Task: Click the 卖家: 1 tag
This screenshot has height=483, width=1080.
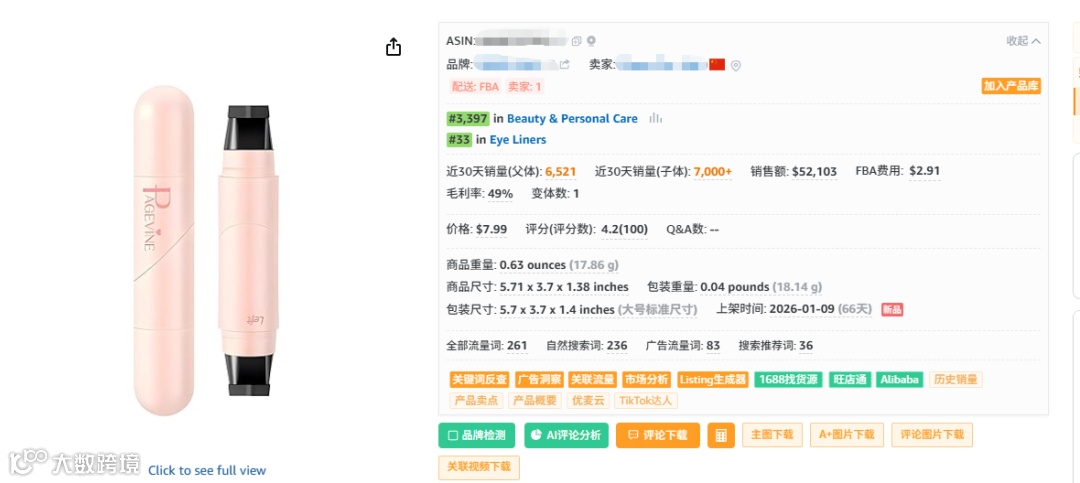Action: tap(525, 87)
